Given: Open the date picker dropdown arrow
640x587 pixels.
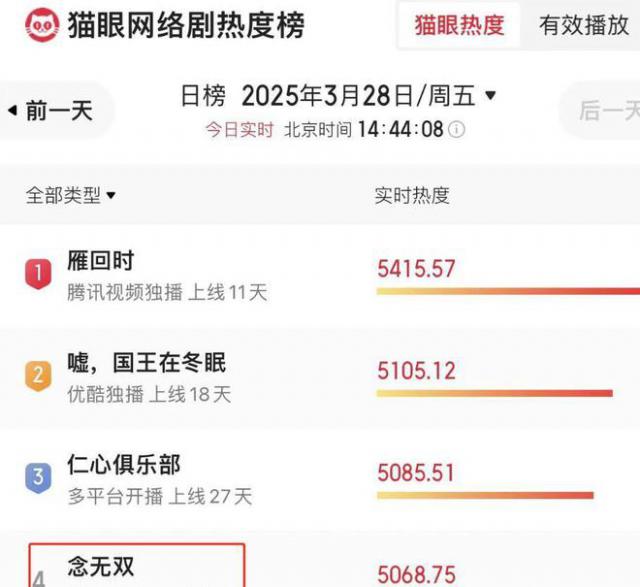Looking at the screenshot, I should coord(490,96).
